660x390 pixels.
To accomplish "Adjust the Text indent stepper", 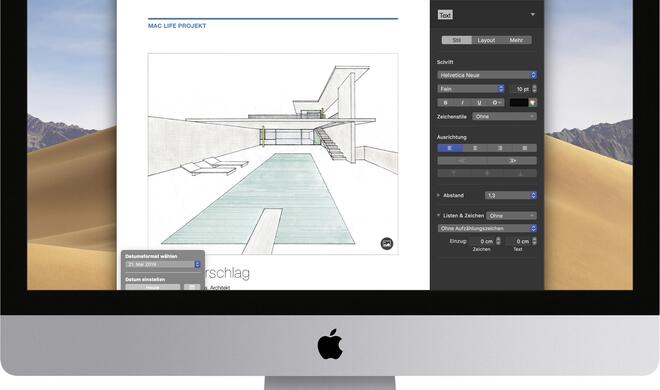I will click(x=535, y=241).
